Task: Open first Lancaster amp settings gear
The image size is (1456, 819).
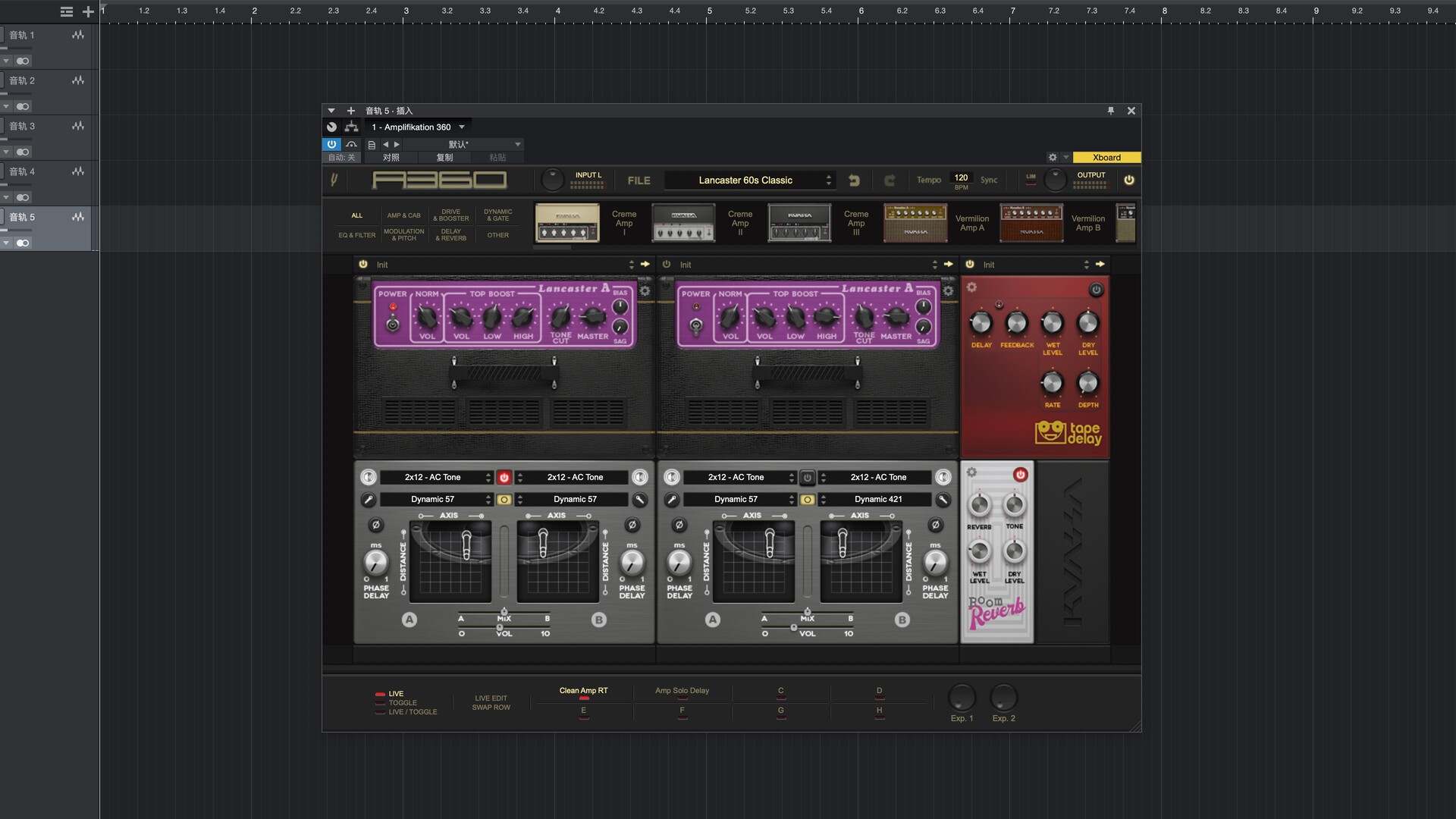Action: (645, 291)
